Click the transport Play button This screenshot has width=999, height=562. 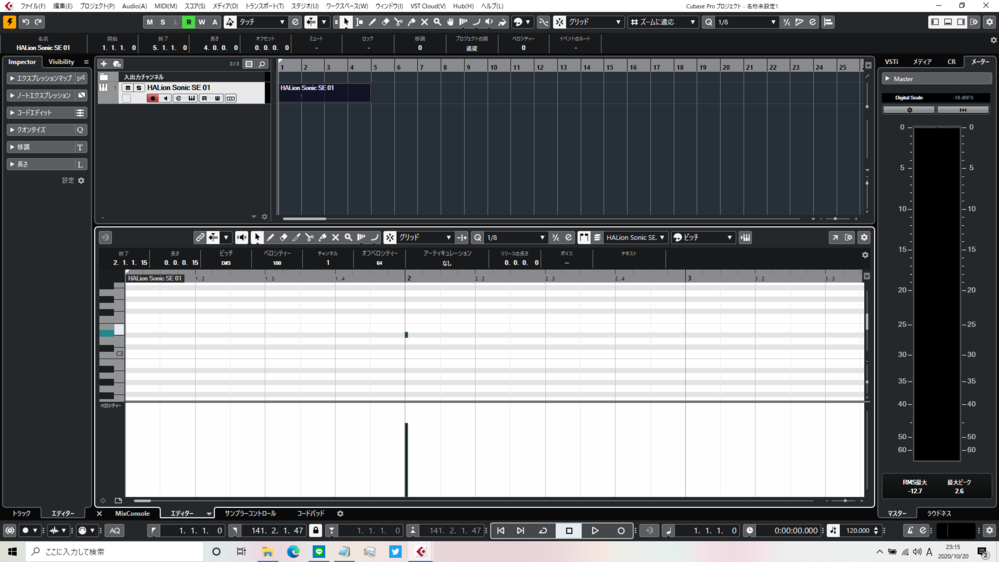[x=594, y=531]
